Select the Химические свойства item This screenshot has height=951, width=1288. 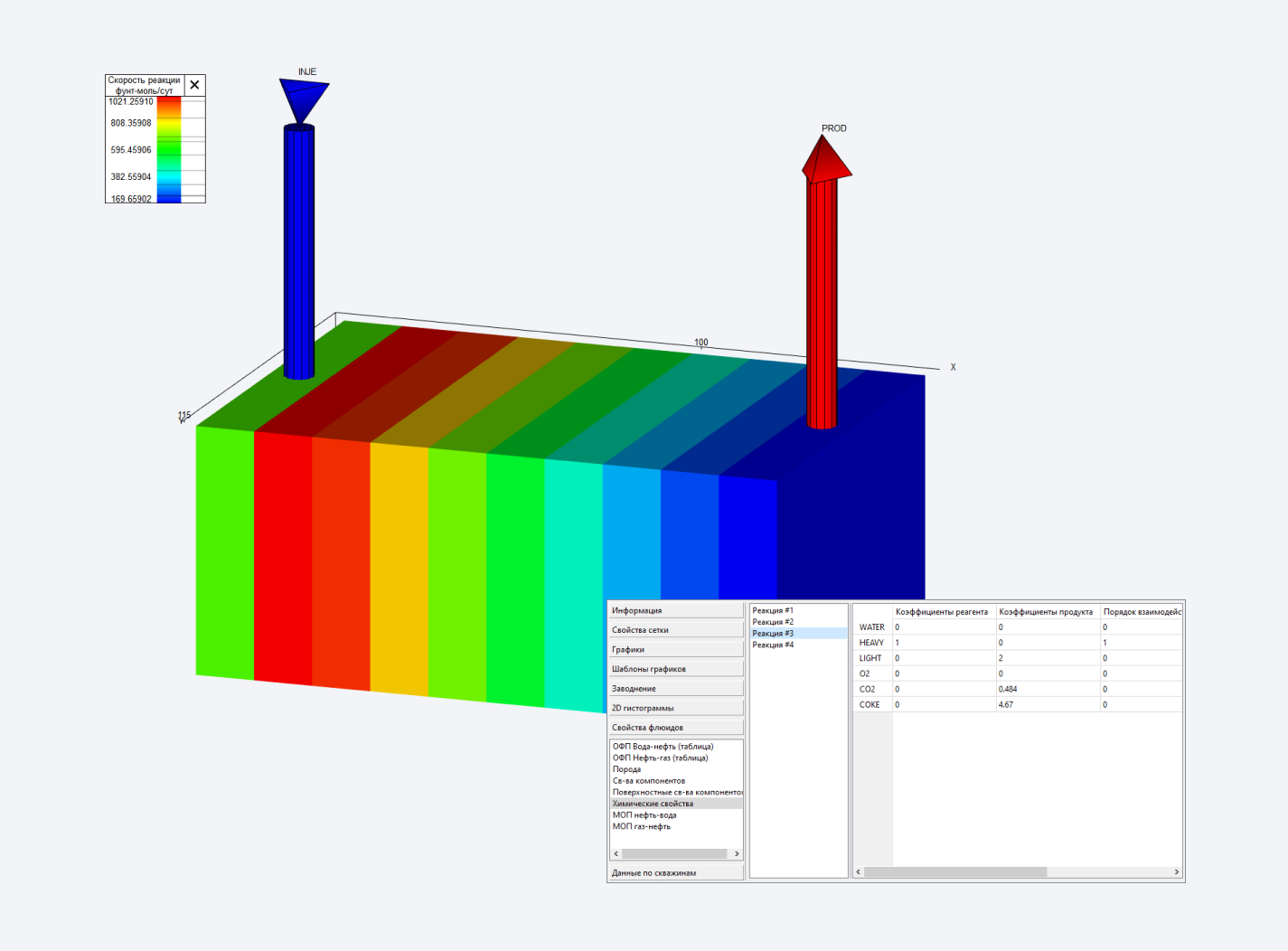click(677, 804)
